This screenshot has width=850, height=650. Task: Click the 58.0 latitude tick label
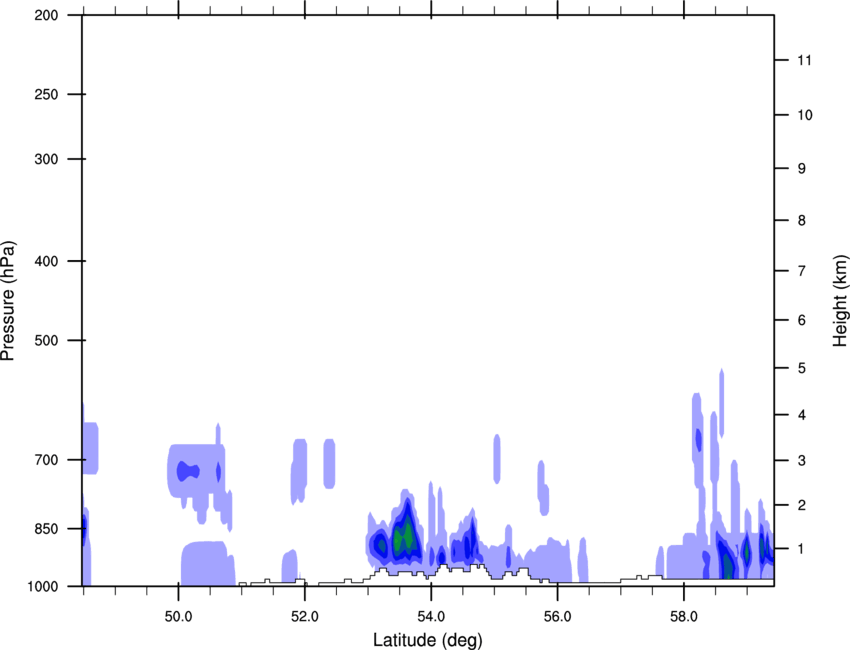(684, 617)
